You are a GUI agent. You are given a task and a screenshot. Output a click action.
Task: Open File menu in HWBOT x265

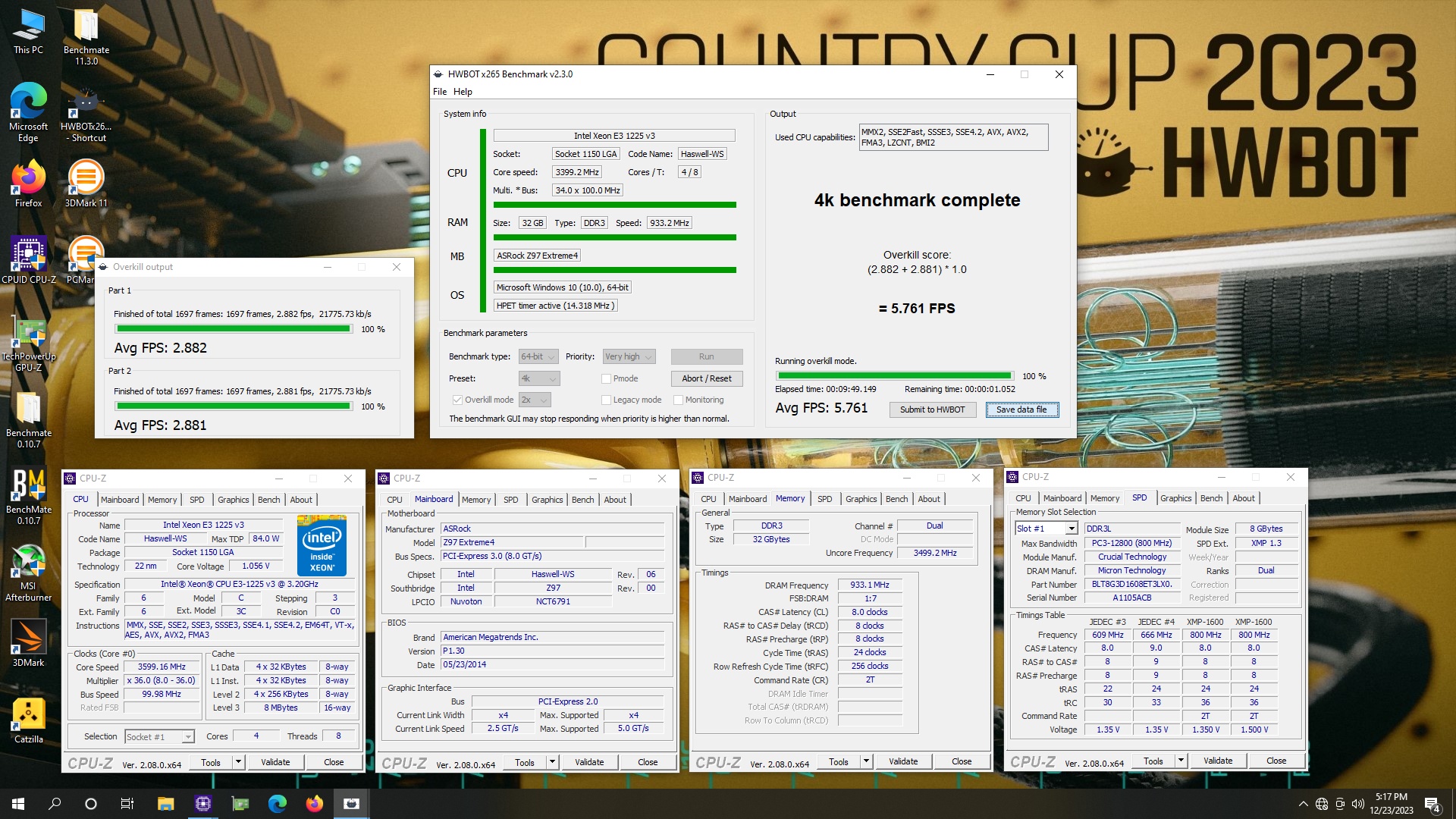[x=440, y=92]
